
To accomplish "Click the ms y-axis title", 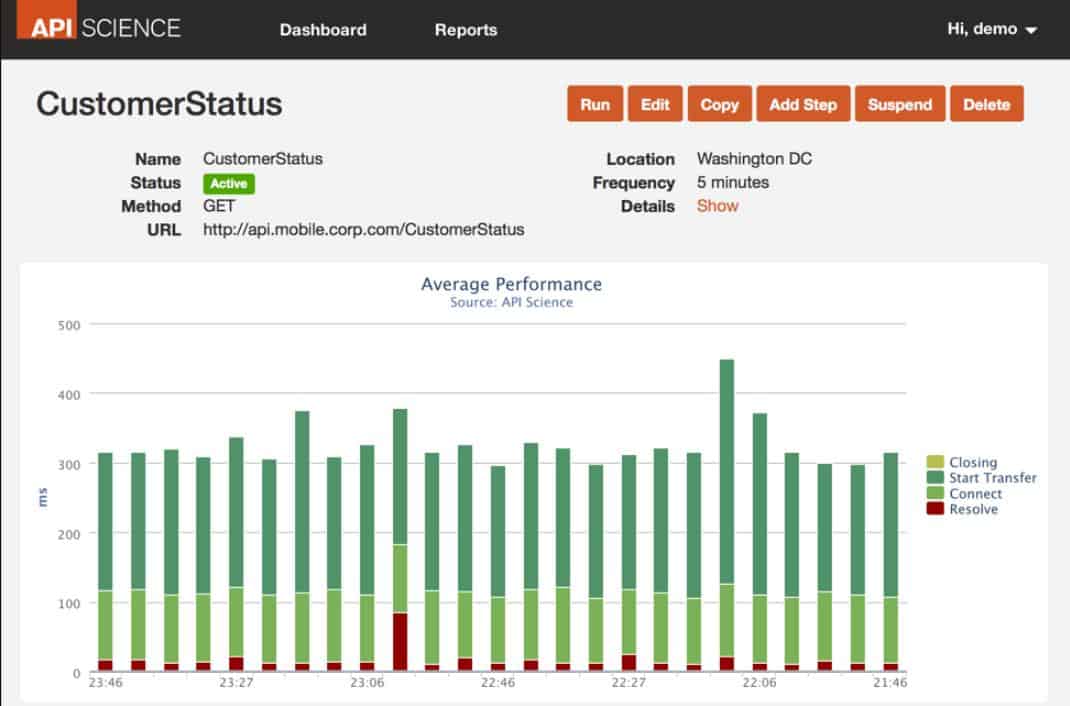I will 42,497.
